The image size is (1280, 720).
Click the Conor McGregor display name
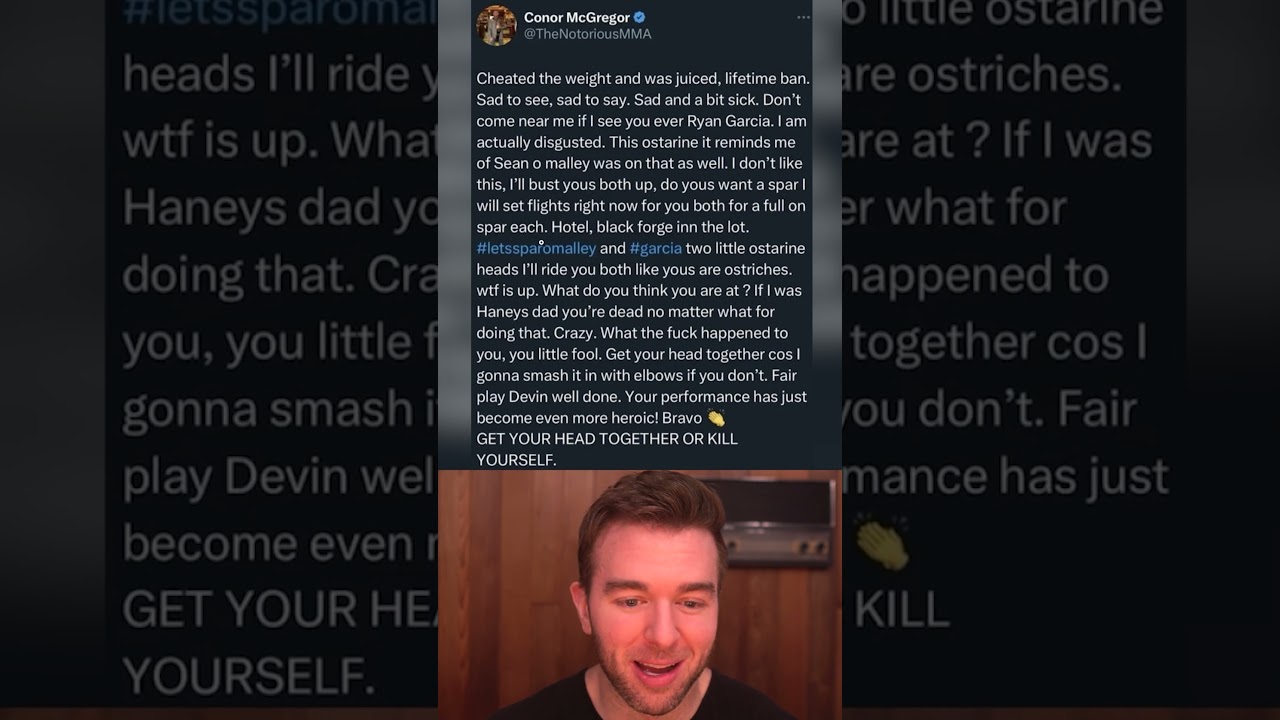tap(577, 17)
